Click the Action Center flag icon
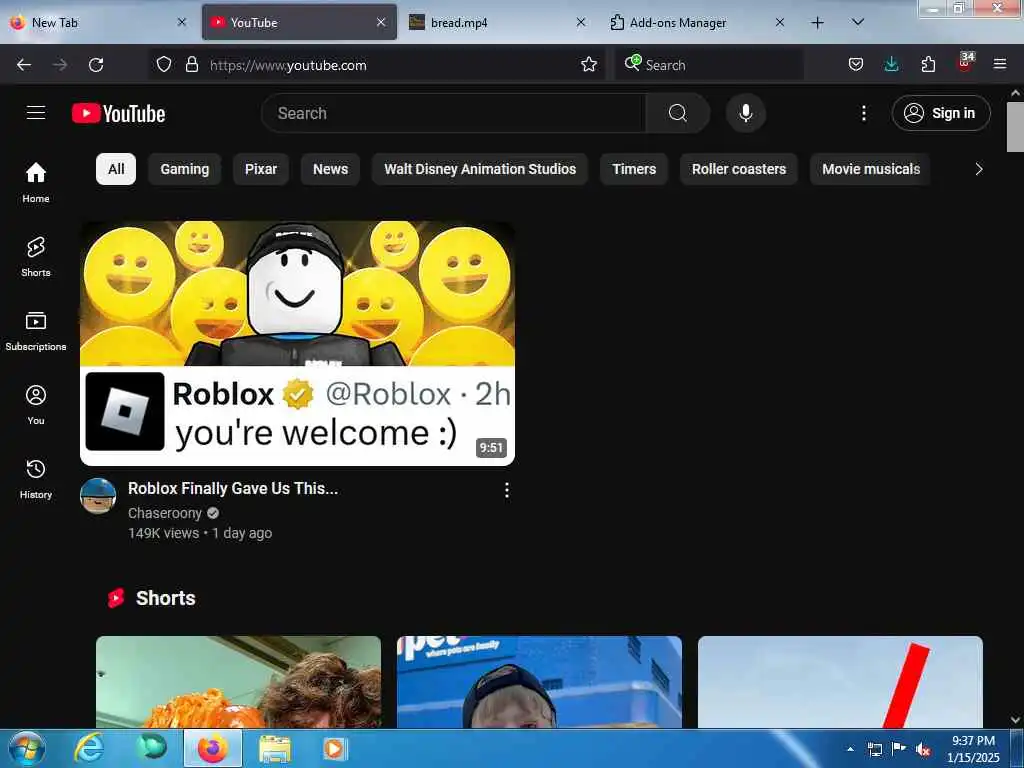Viewport: 1024px width, 768px height. point(899,749)
